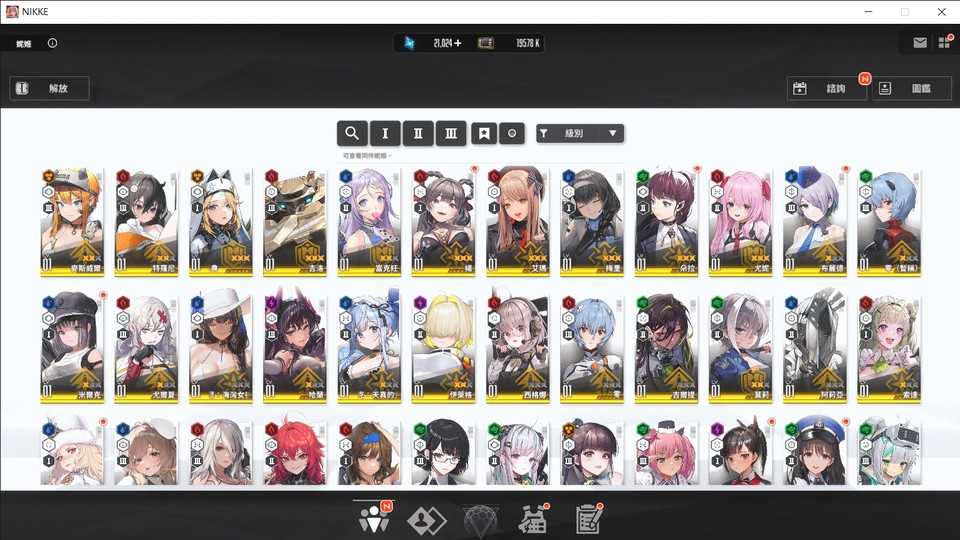Open the 解放 button

tap(50, 89)
